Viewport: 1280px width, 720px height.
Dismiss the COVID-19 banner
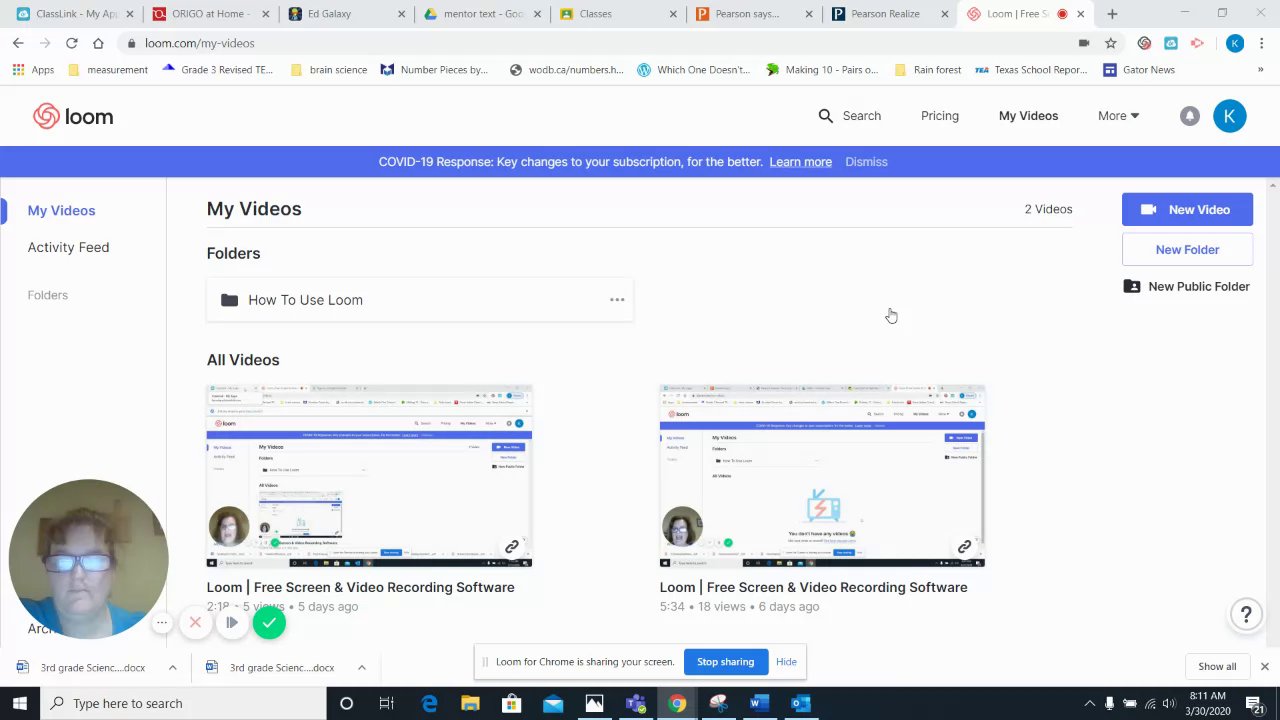tap(866, 162)
